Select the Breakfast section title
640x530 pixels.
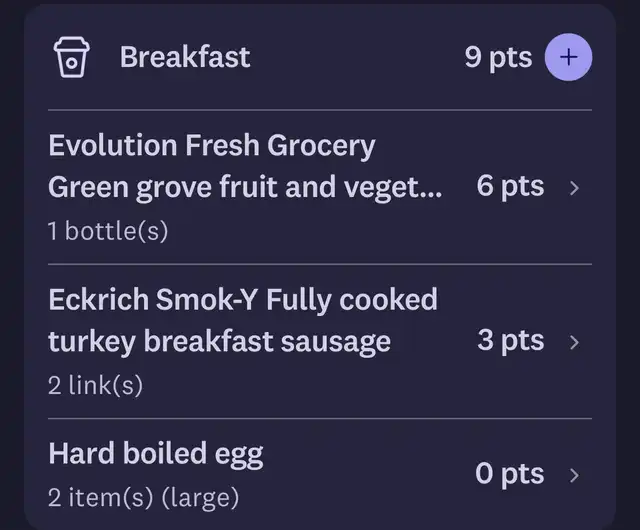185,57
